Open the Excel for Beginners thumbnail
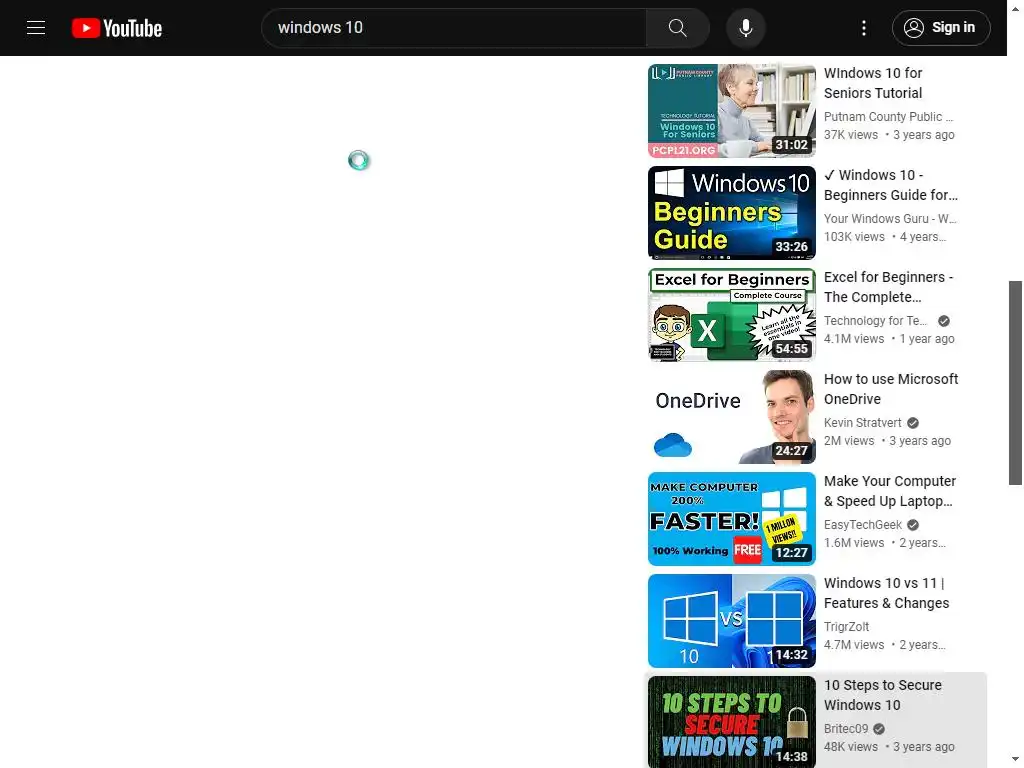The image size is (1024, 768). 731,314
